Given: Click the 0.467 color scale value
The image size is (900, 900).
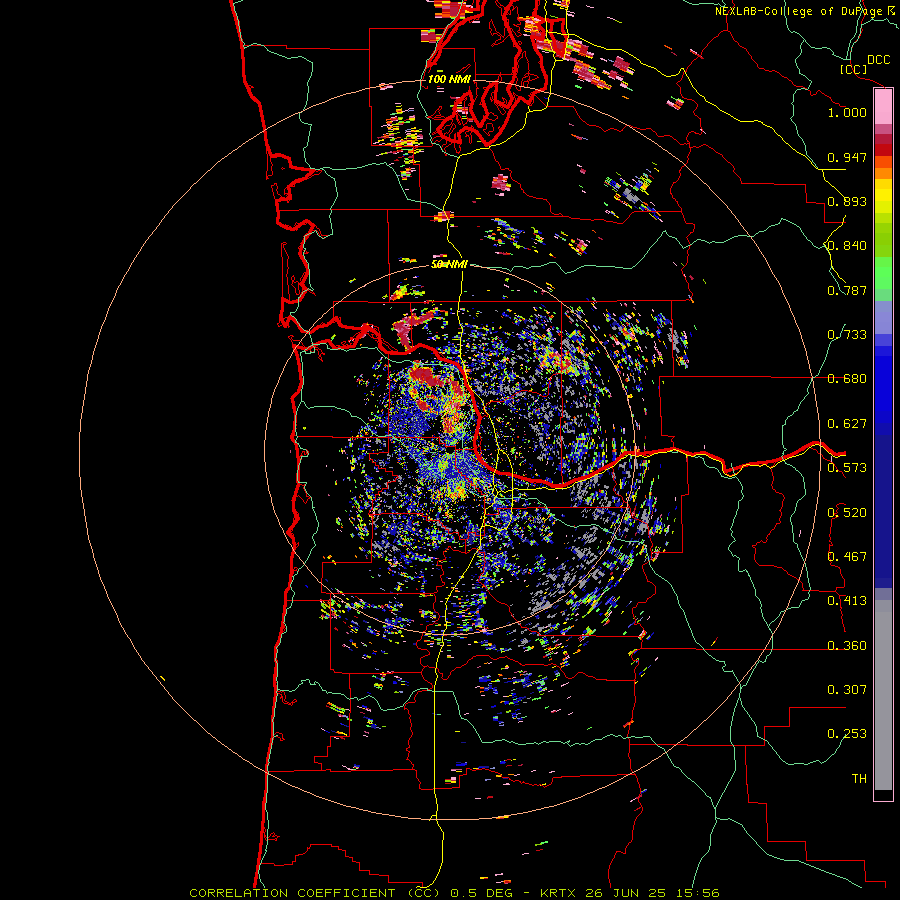Looking at the screenshot, I should [x=847, y=557].
